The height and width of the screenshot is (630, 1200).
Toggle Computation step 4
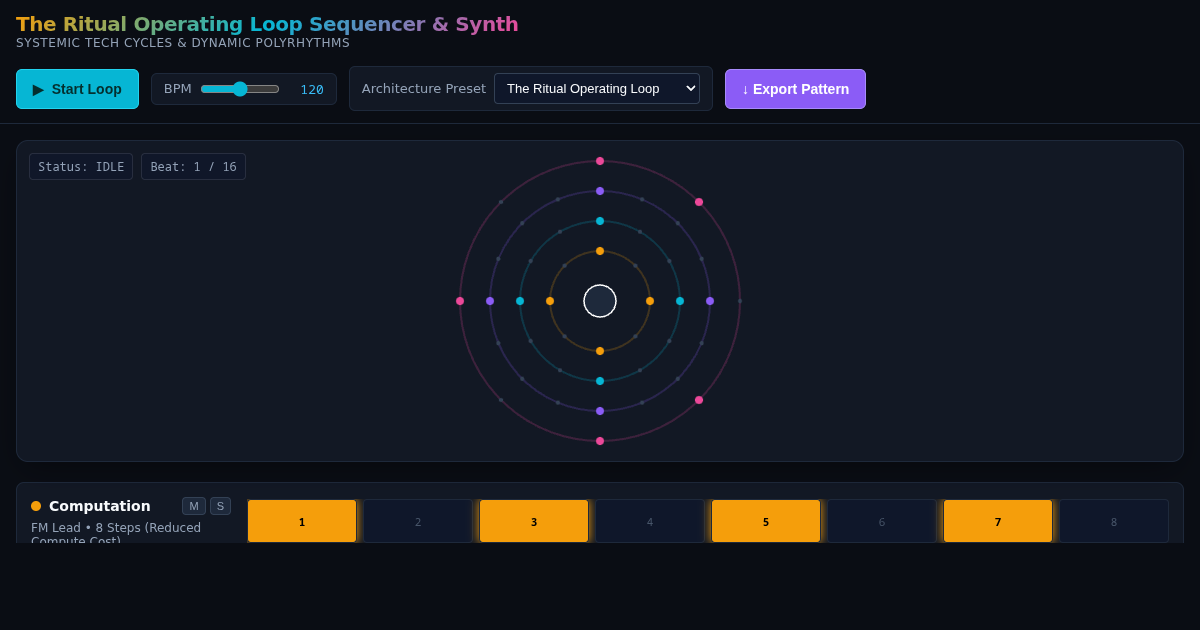650,521
